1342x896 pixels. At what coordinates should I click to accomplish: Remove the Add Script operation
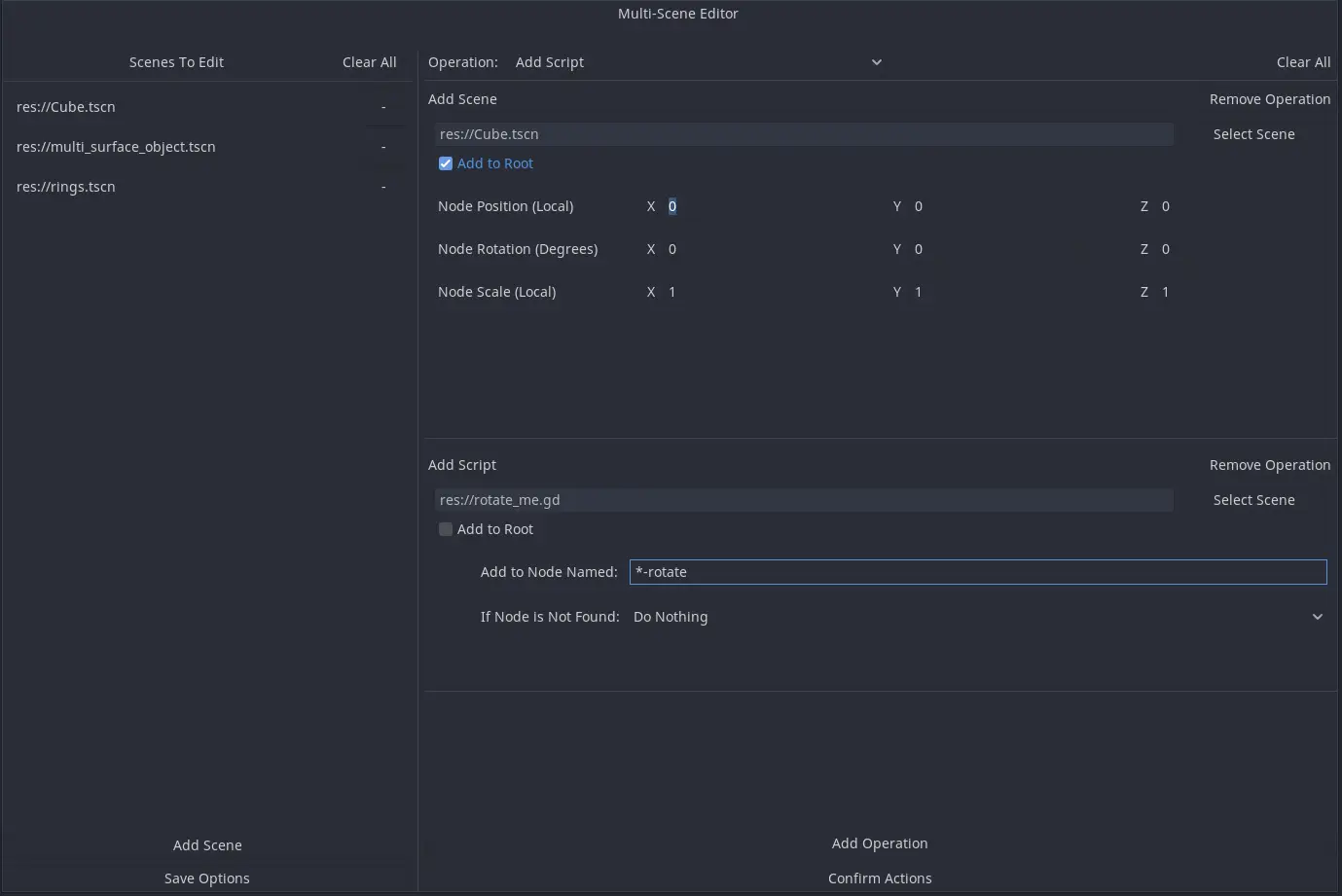tap(1269, 465)
